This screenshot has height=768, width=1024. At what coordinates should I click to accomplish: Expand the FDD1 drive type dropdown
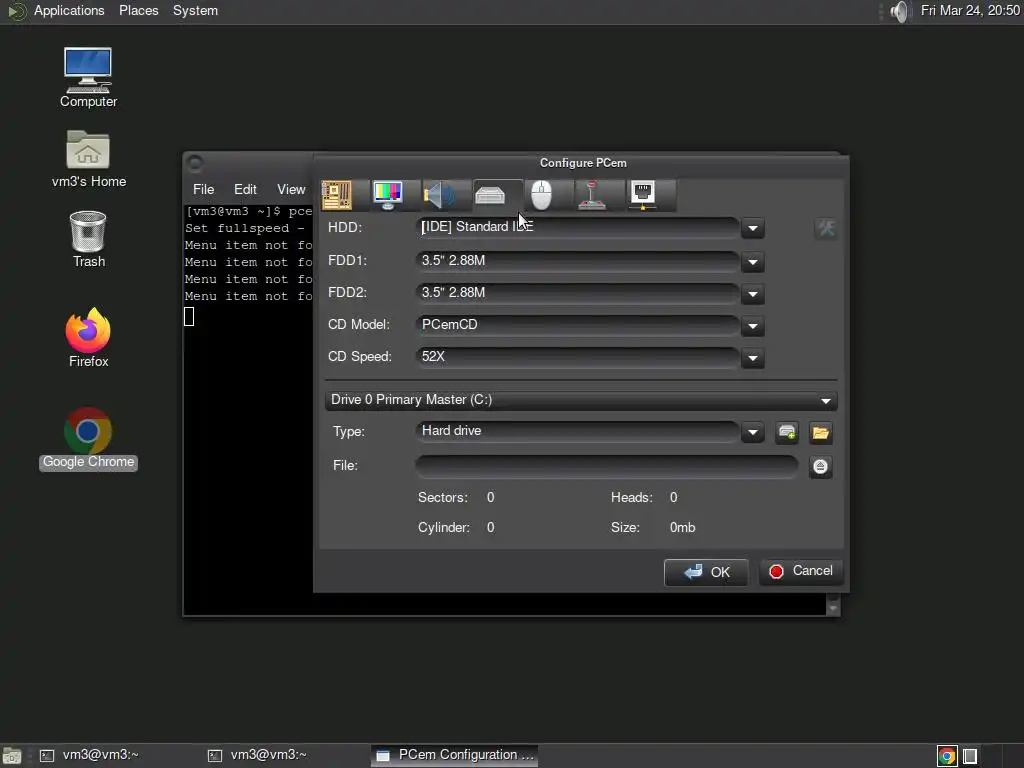coord(753,262)
